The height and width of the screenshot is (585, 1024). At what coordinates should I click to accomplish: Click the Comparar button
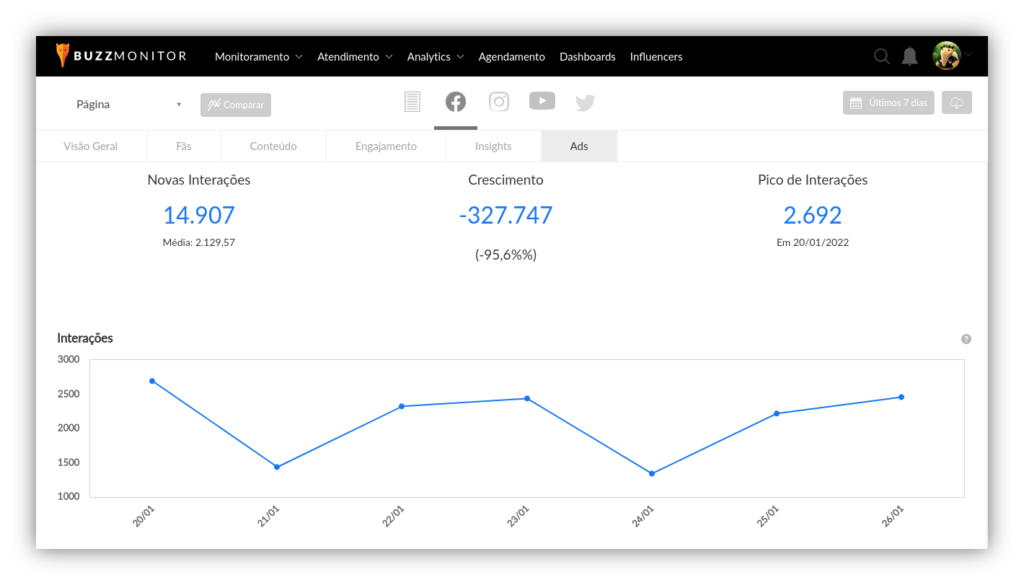point(235,105)
